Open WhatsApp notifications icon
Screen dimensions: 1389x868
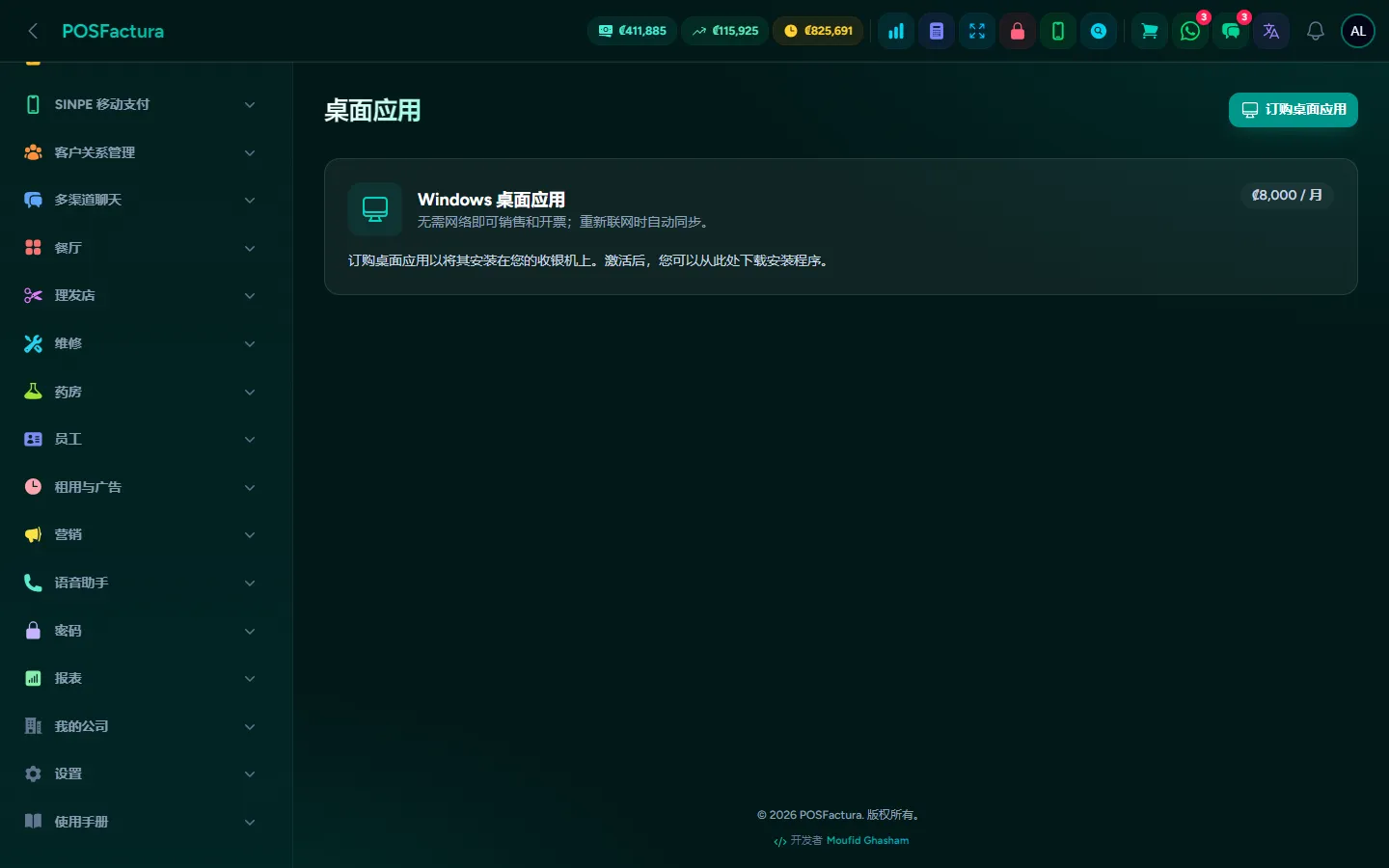(1190, 31)
